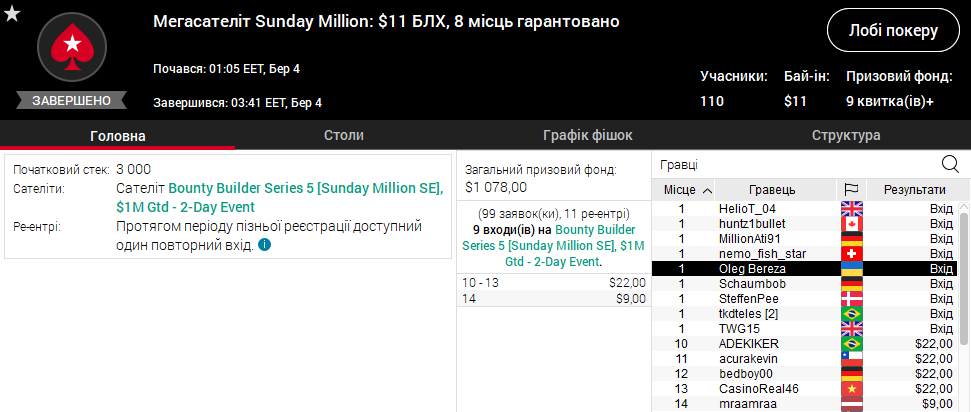The width and height of the screenshot is (971, 412).
Task: Sort by the Місце column arrow
Action: (x=707, y=190)
